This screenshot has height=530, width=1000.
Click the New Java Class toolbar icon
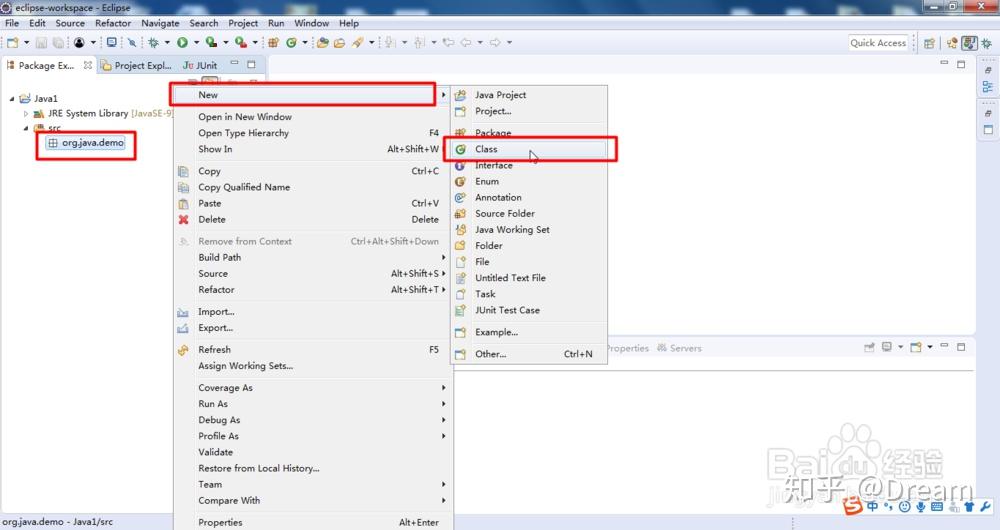(291, 43)
